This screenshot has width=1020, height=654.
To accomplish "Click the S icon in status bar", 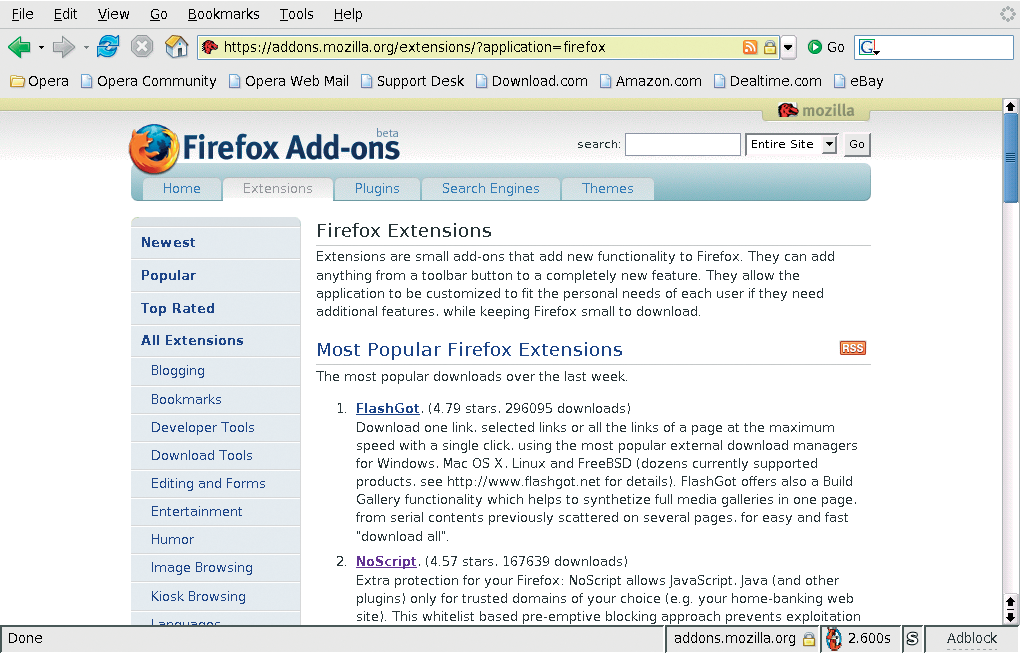I will click(912, 639).
